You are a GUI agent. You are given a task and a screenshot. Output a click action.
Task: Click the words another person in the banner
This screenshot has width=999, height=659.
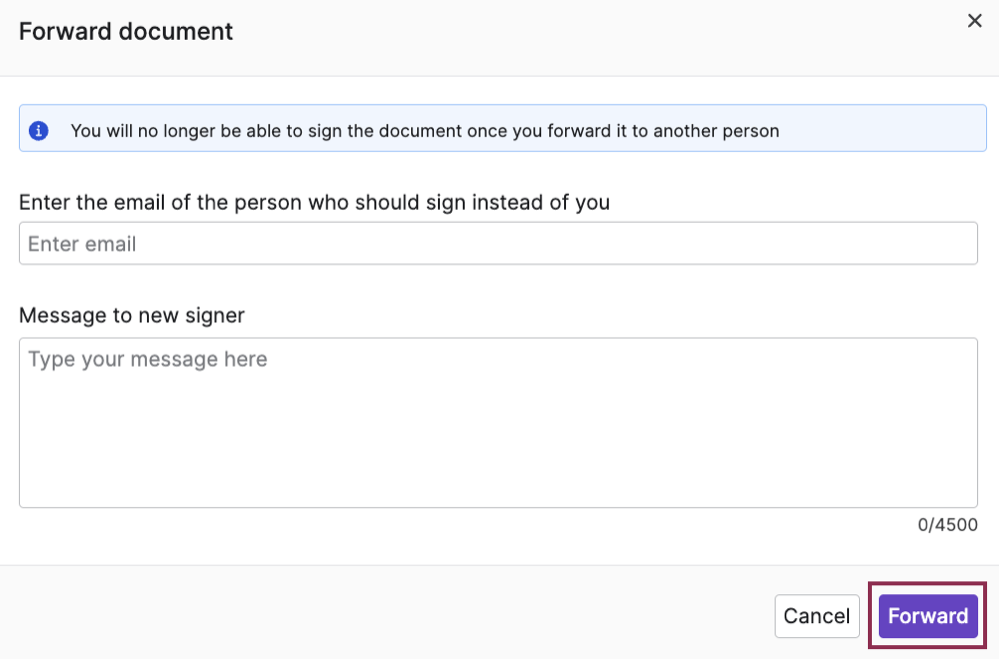[716, 131]
